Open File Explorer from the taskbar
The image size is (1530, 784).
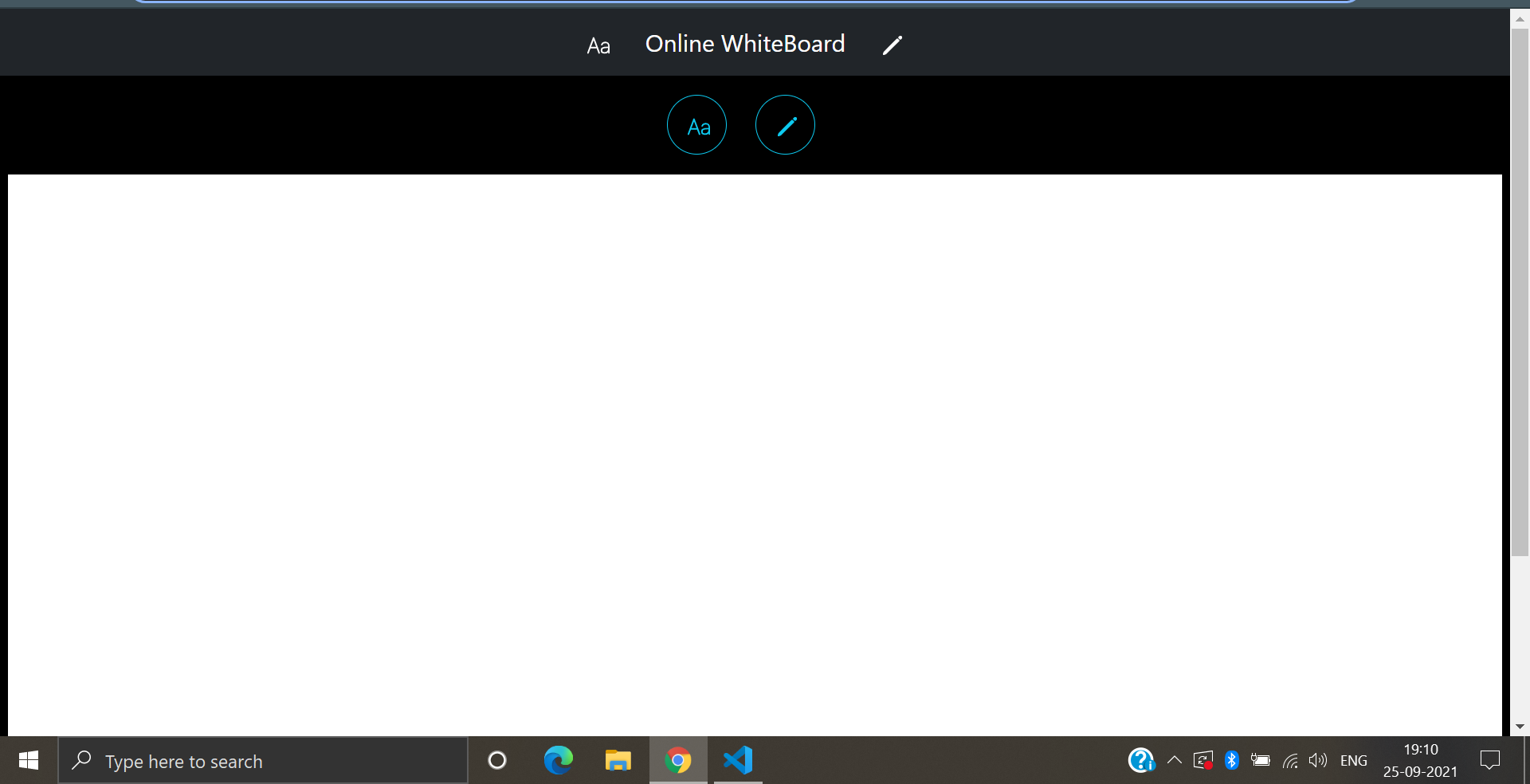(618, 760)
